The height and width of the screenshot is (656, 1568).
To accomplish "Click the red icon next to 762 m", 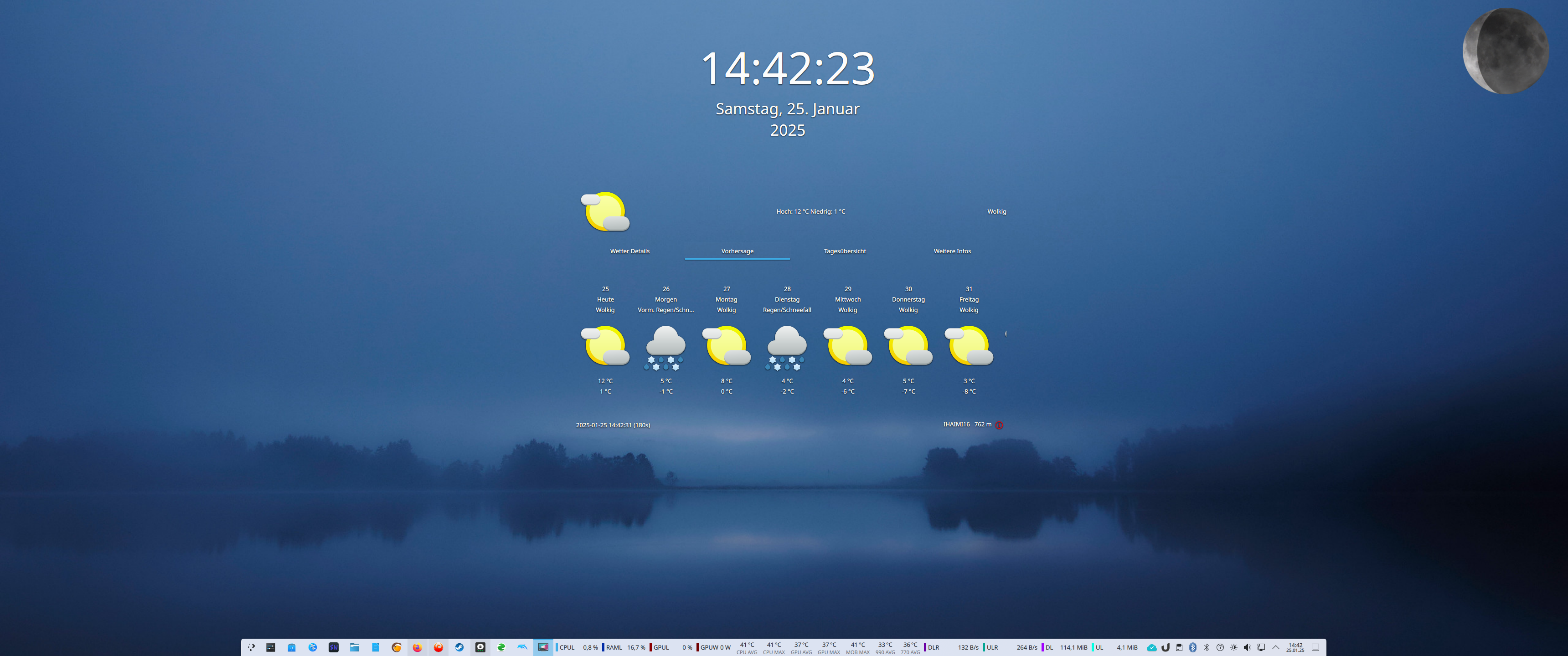I will 999,425.
